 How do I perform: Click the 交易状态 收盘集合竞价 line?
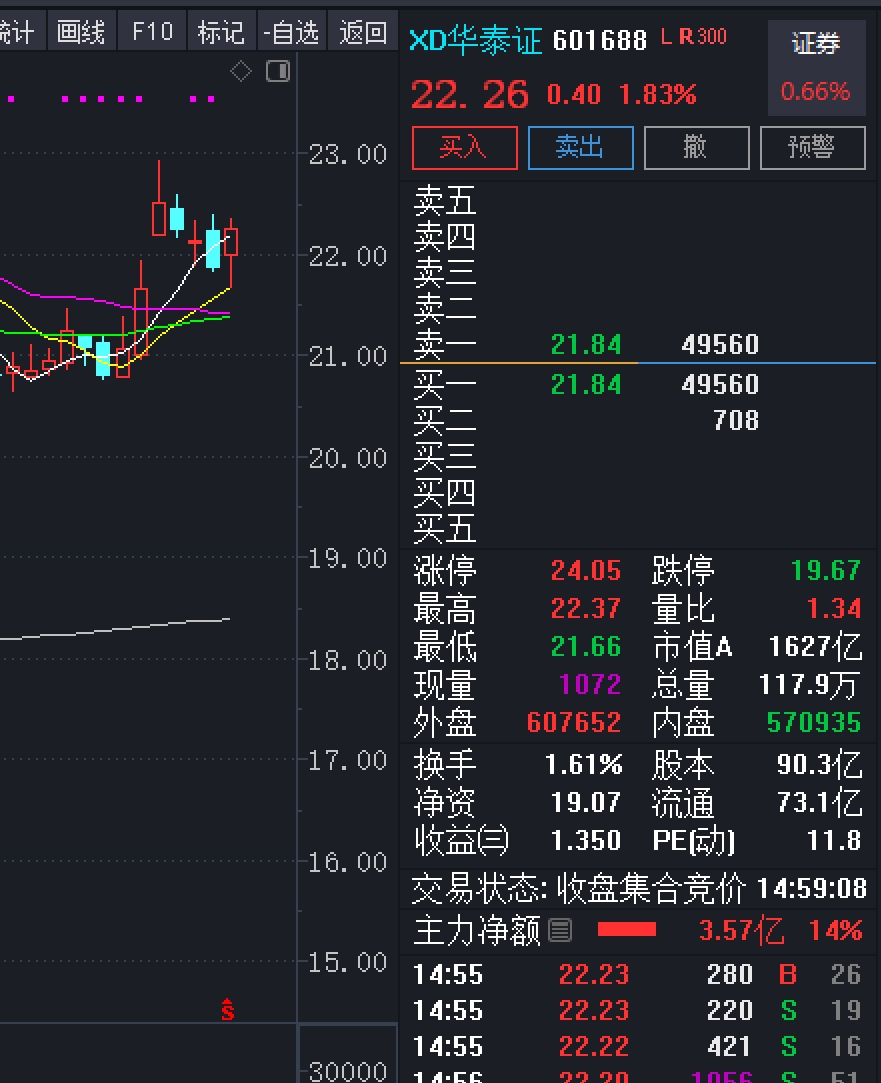coord(639,888)
